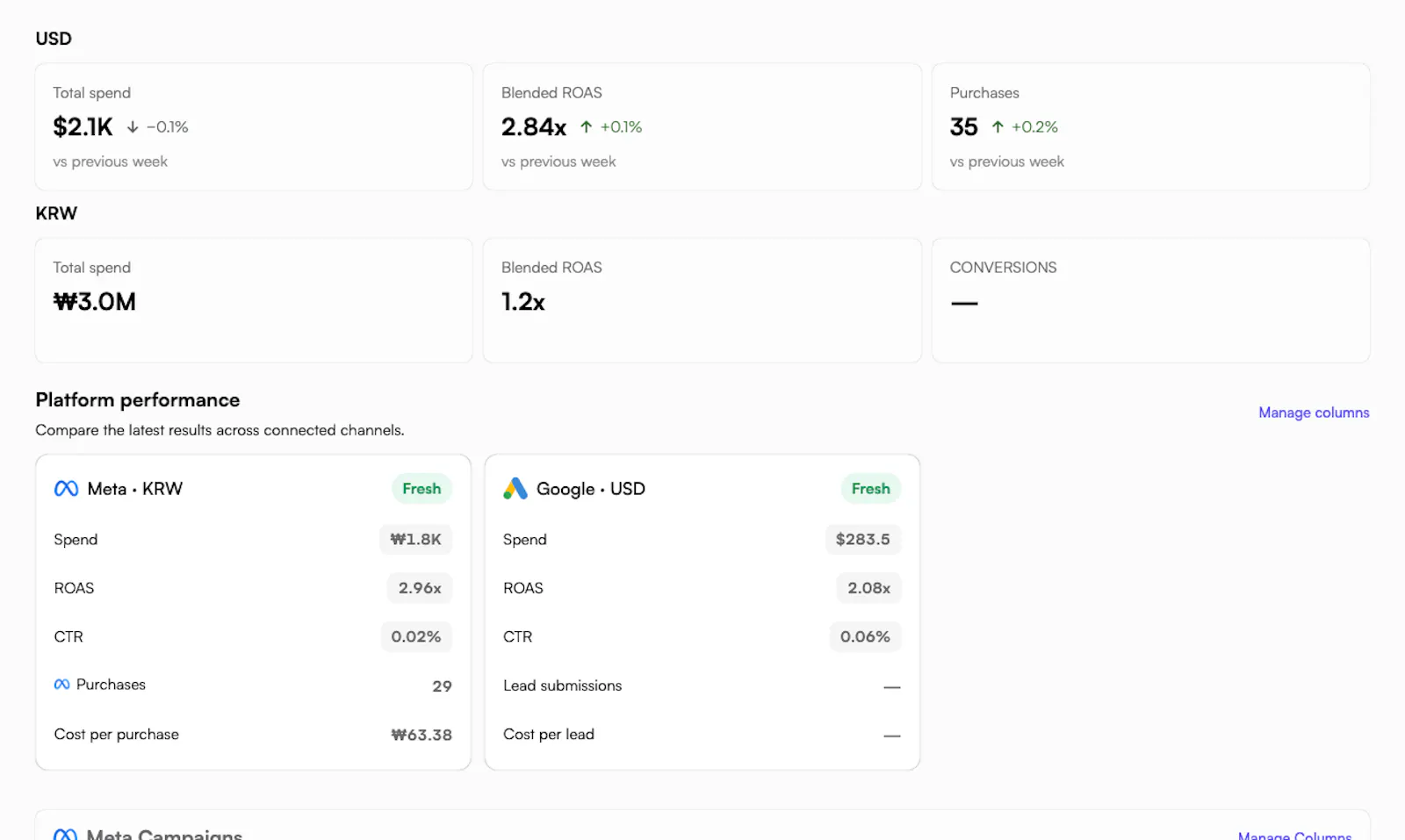Click the up arrow beside 35 purchases
Screen dimensions: 1405x840
(998, 127)
